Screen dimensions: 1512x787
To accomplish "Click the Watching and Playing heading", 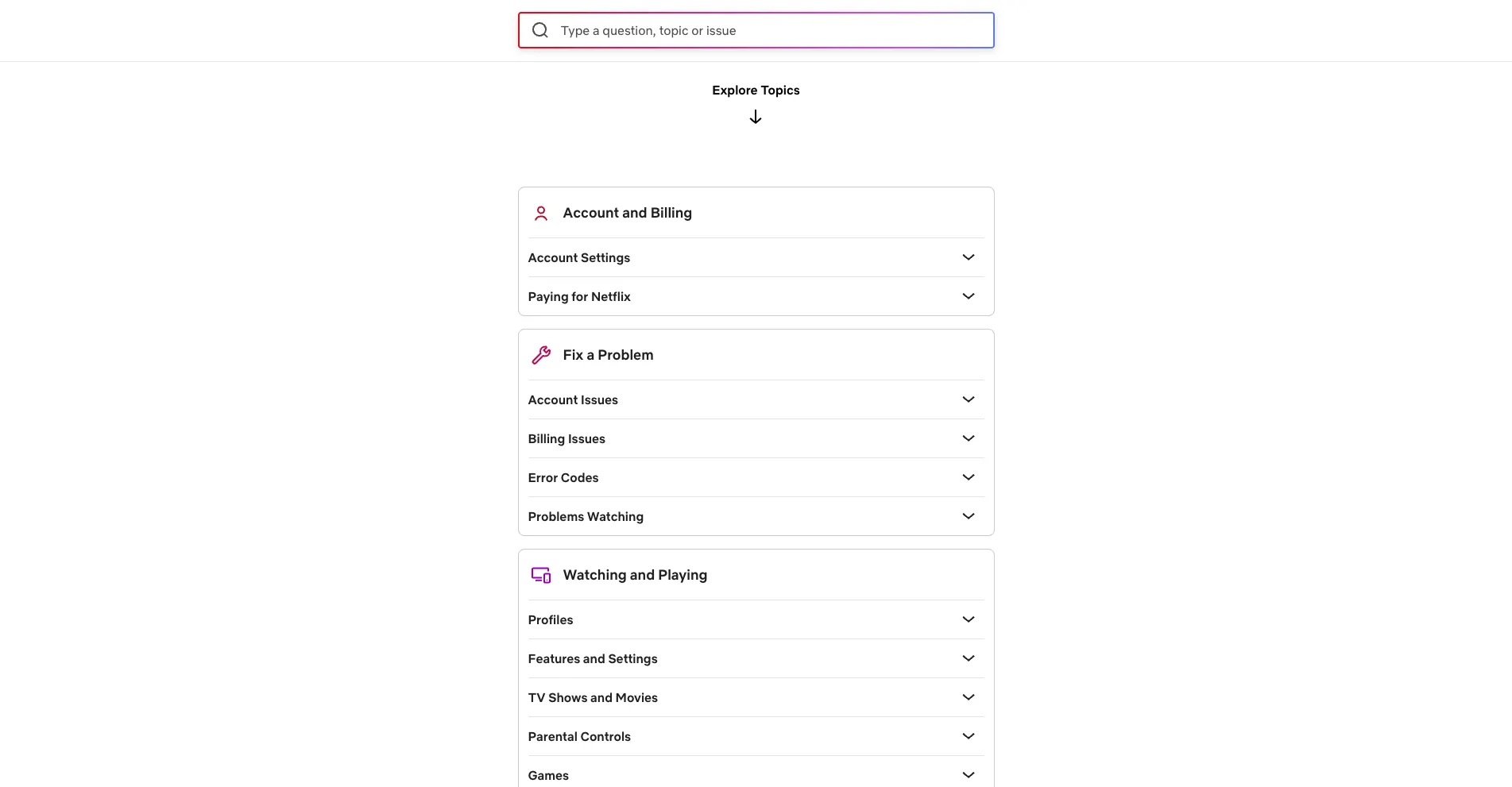I will [x=635, y=574].
